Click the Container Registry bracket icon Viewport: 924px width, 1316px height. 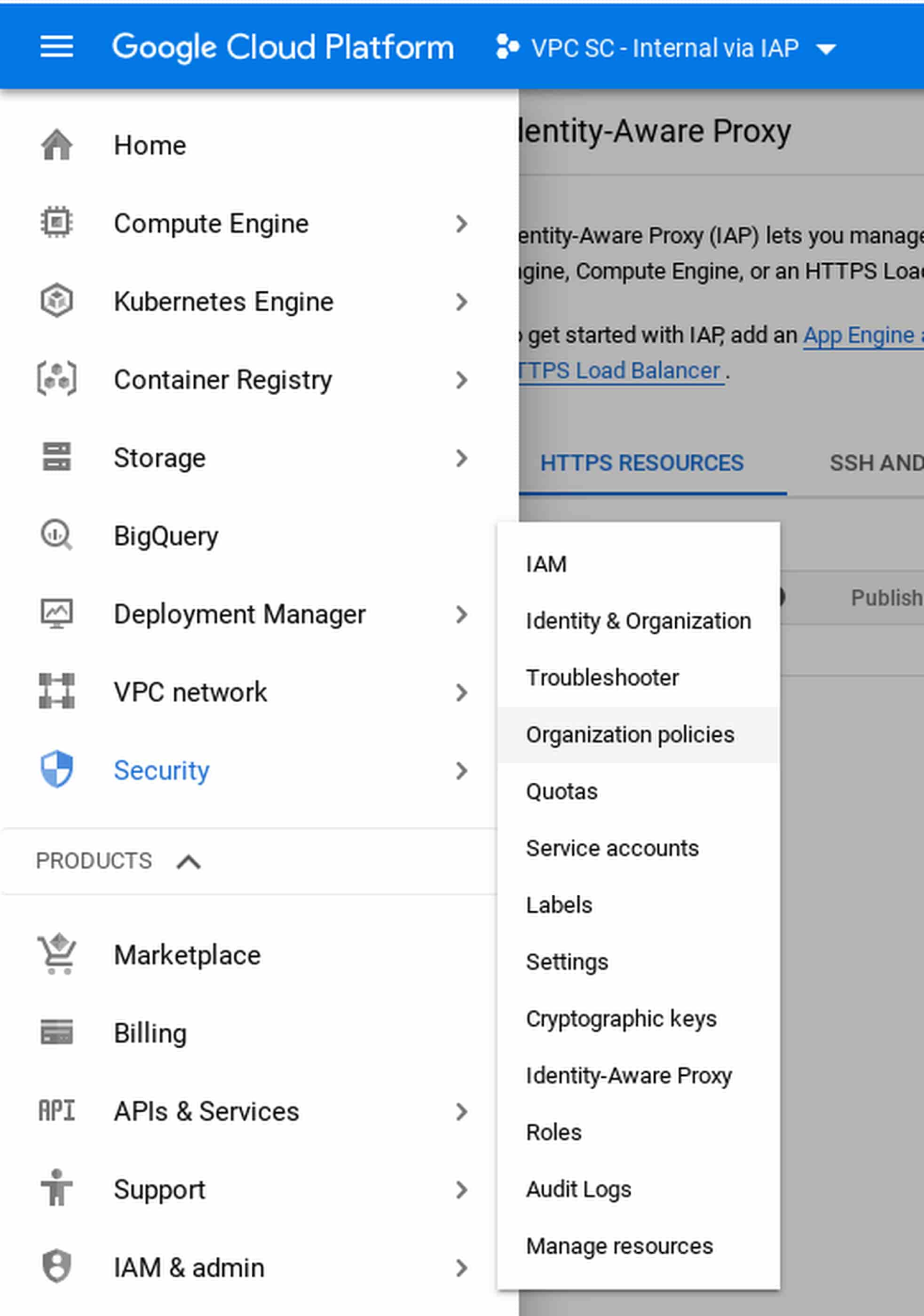[x=57, y=379]
